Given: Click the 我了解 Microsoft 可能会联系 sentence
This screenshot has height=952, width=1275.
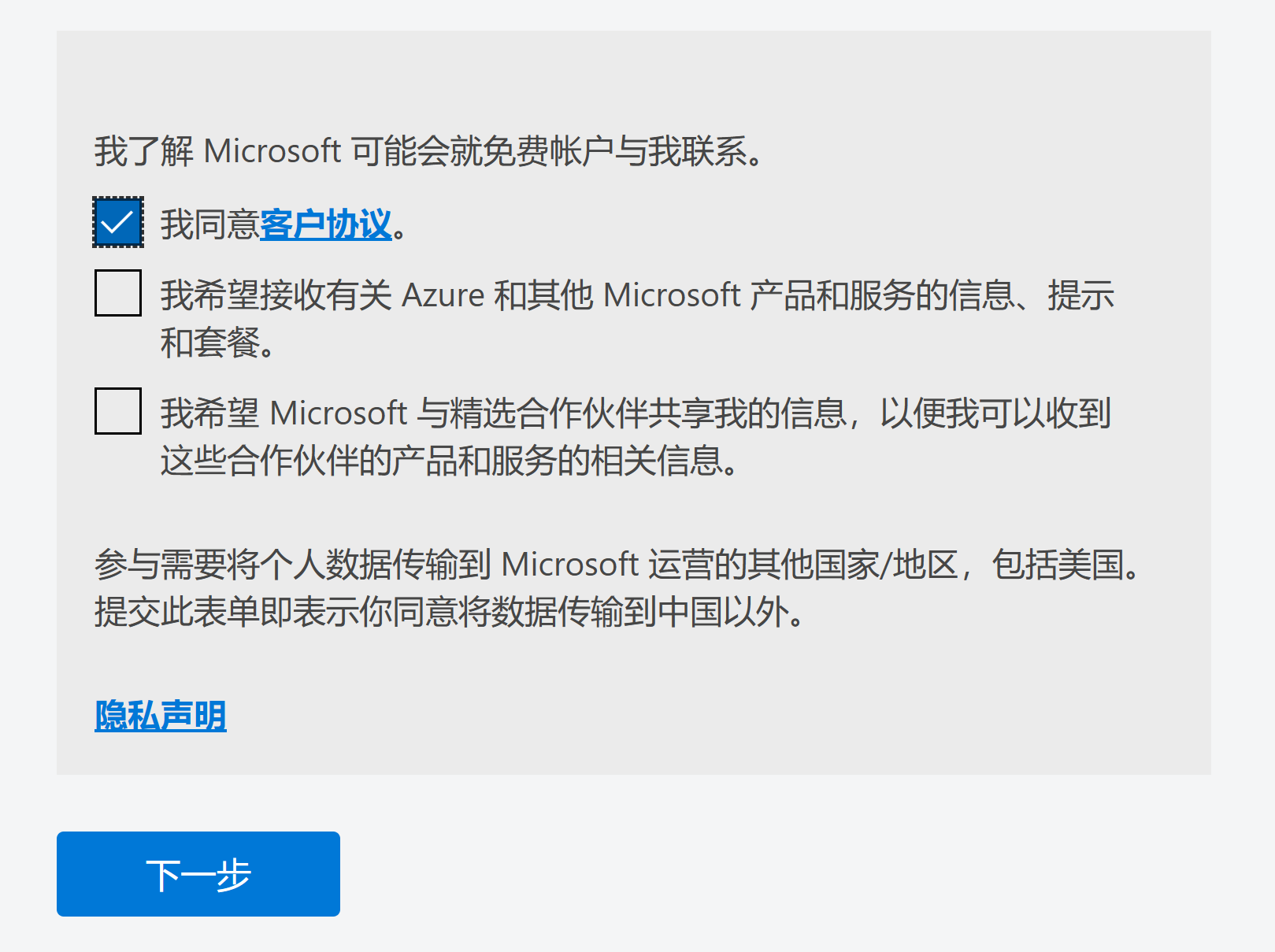Looking at the screenshot, I should point(429,151).
